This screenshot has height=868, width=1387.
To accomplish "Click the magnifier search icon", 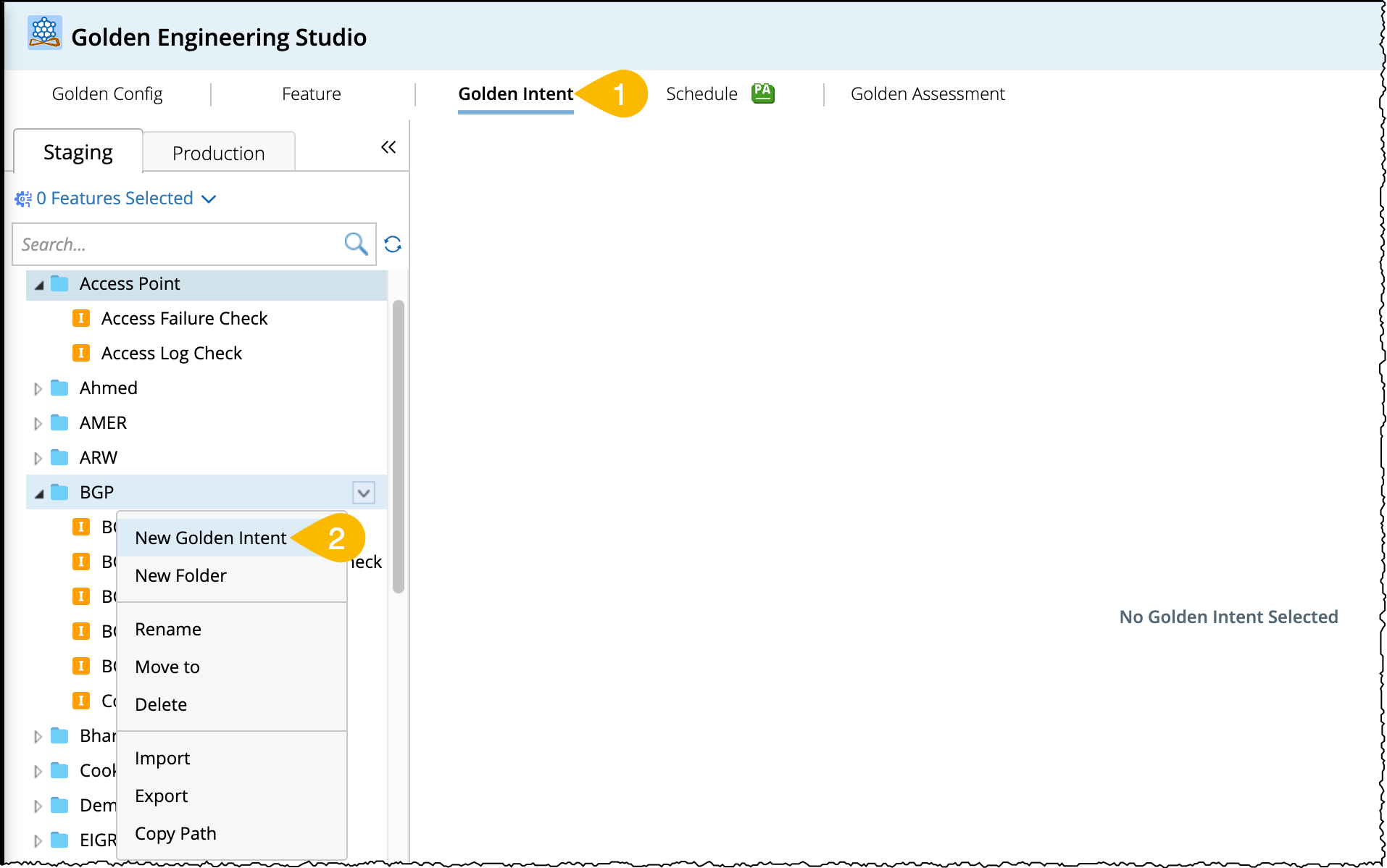I will pyautogui.click(x=355, y=244).
